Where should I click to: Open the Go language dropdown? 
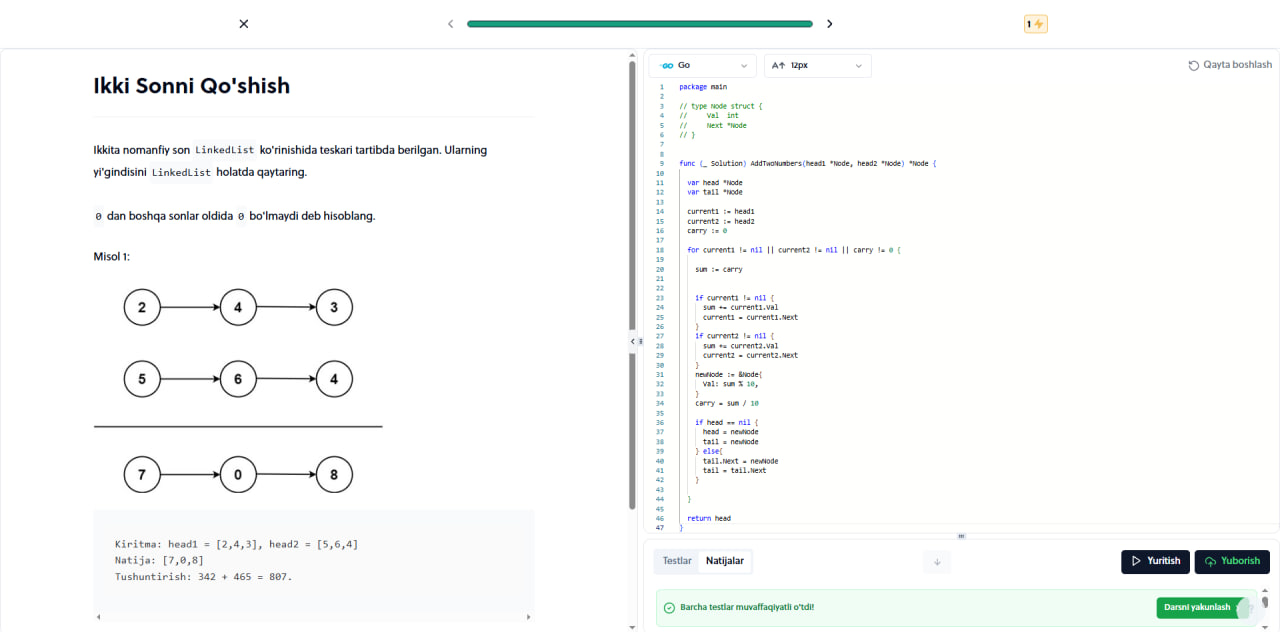(x=703, y=65)
